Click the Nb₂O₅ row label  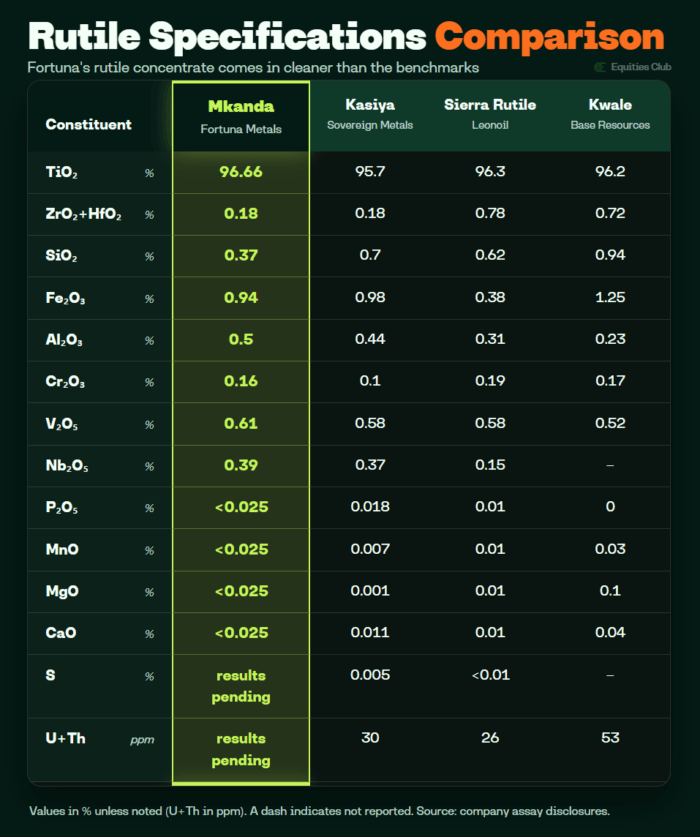[67, 465]
